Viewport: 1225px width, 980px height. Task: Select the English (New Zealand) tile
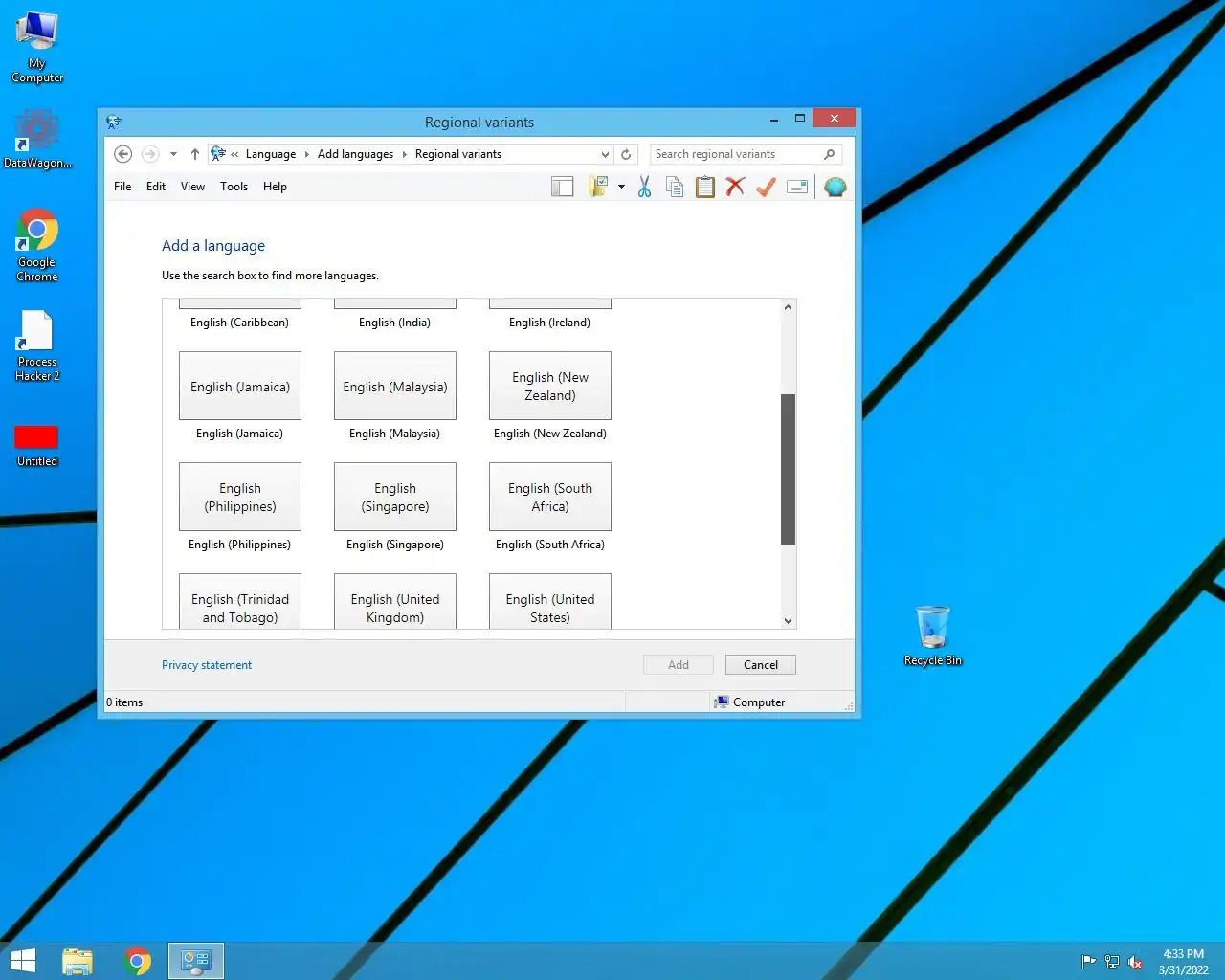point(550,386)
